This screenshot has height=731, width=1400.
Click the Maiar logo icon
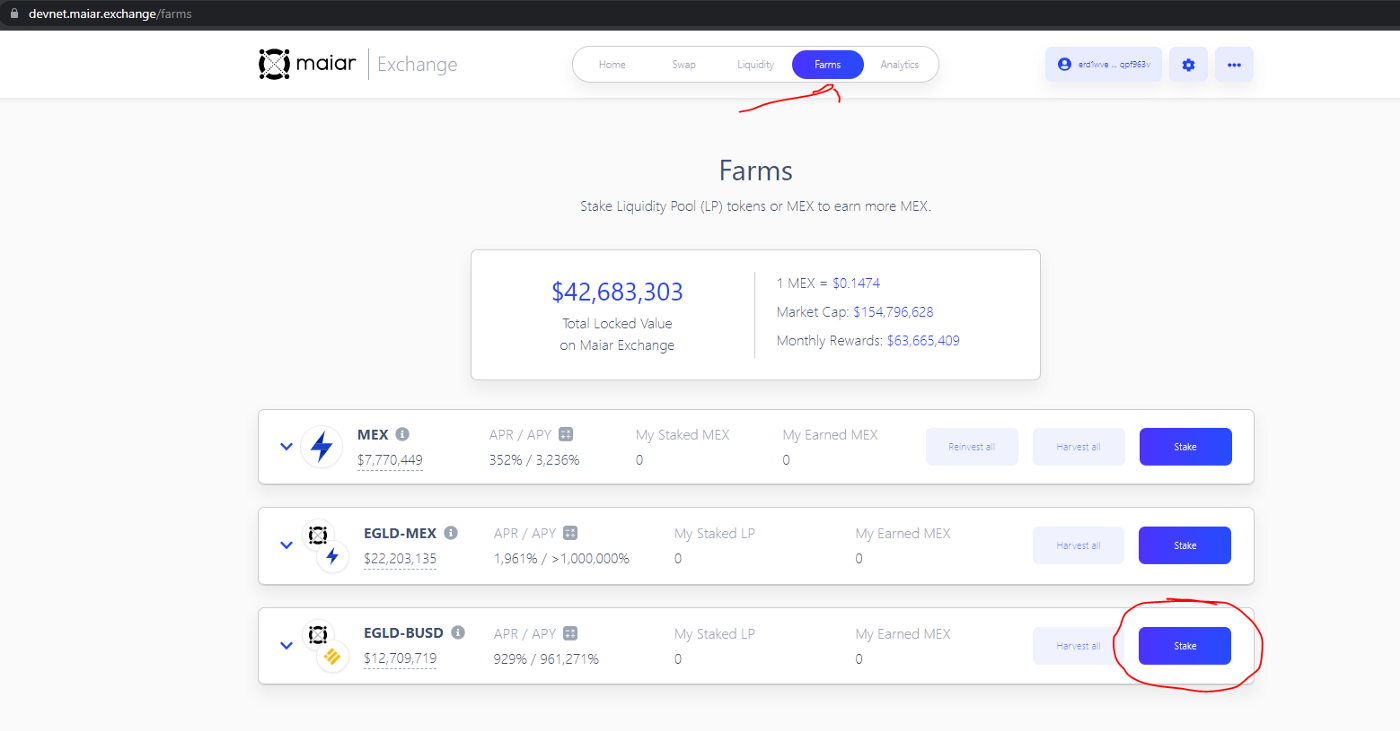coord(274,64)
